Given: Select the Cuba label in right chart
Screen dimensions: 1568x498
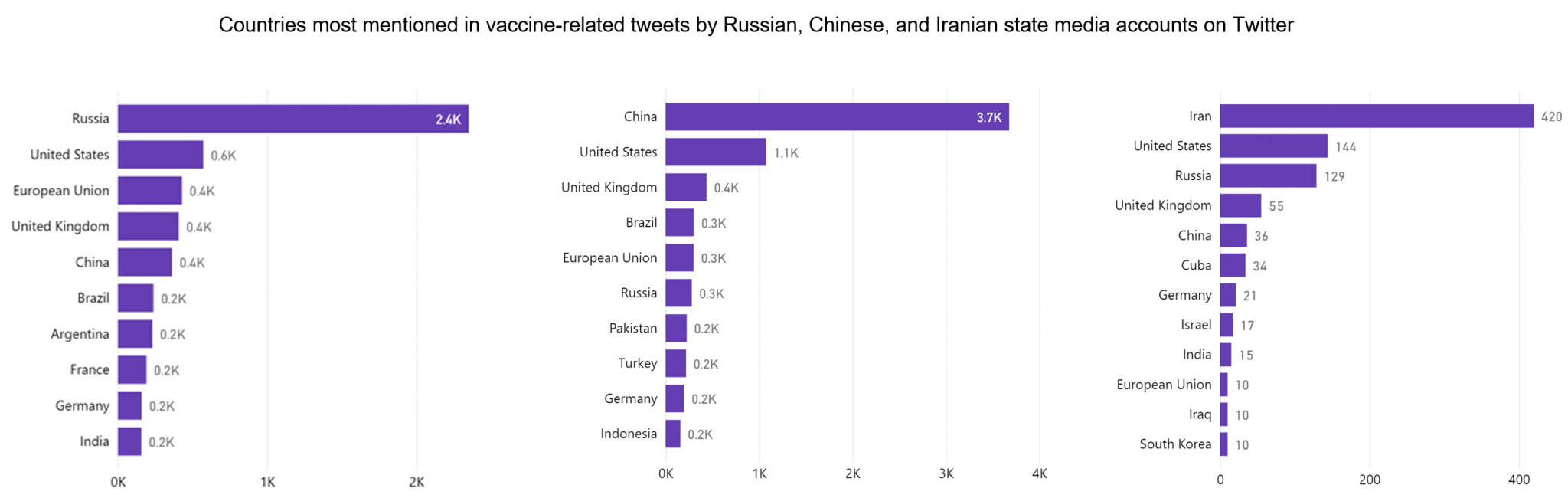Looking at the screenshot, I should pyautogui.click(x=1196, y=265).
